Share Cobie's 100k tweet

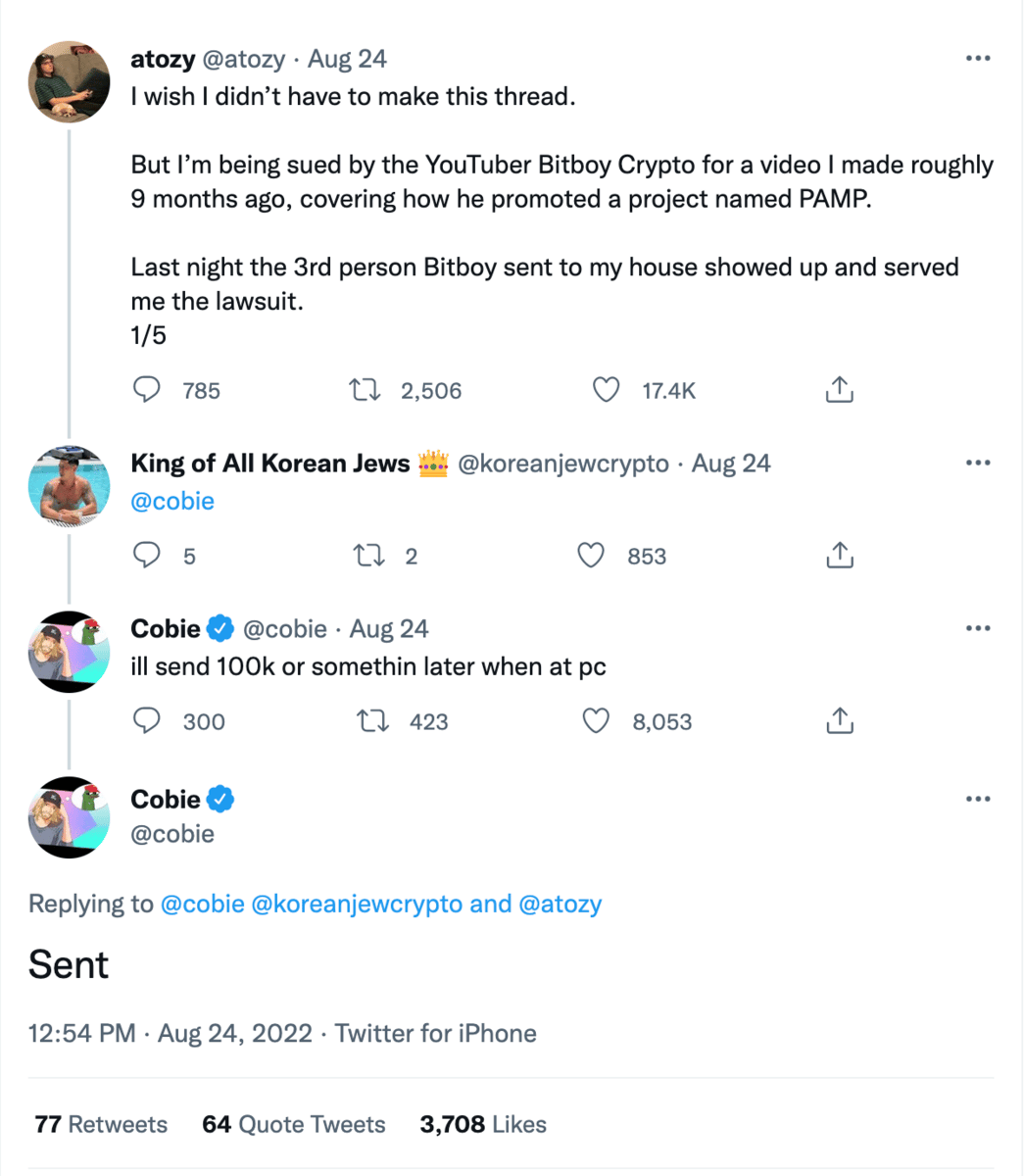[x=839, y=721]
